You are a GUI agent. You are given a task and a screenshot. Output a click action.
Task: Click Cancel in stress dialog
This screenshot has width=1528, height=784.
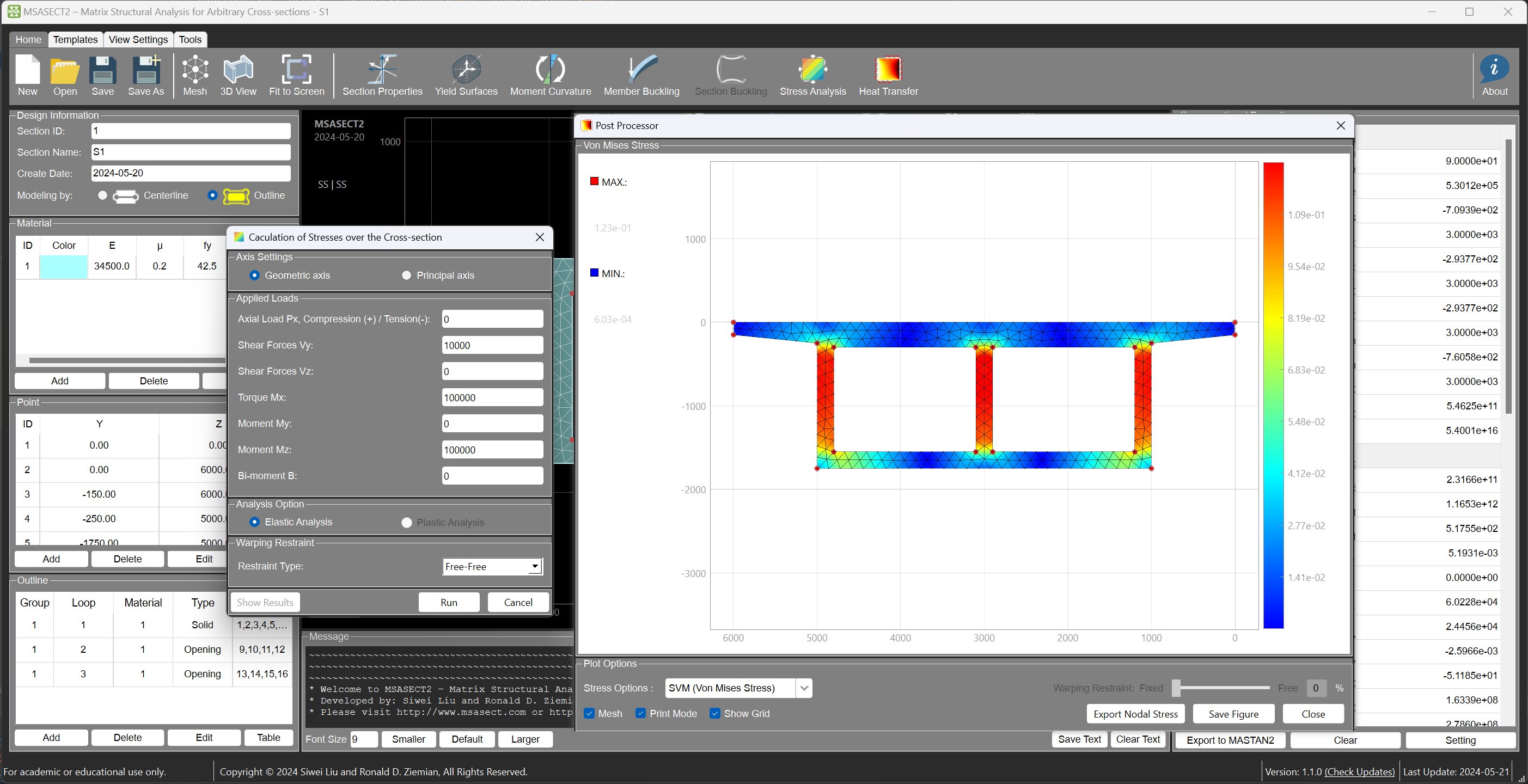[518, 602]
